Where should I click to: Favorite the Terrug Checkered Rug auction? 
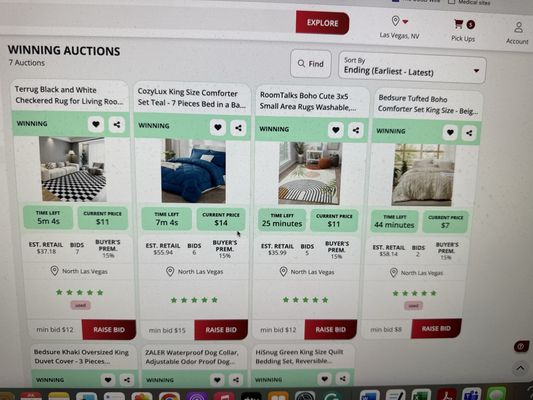[96, 124]
